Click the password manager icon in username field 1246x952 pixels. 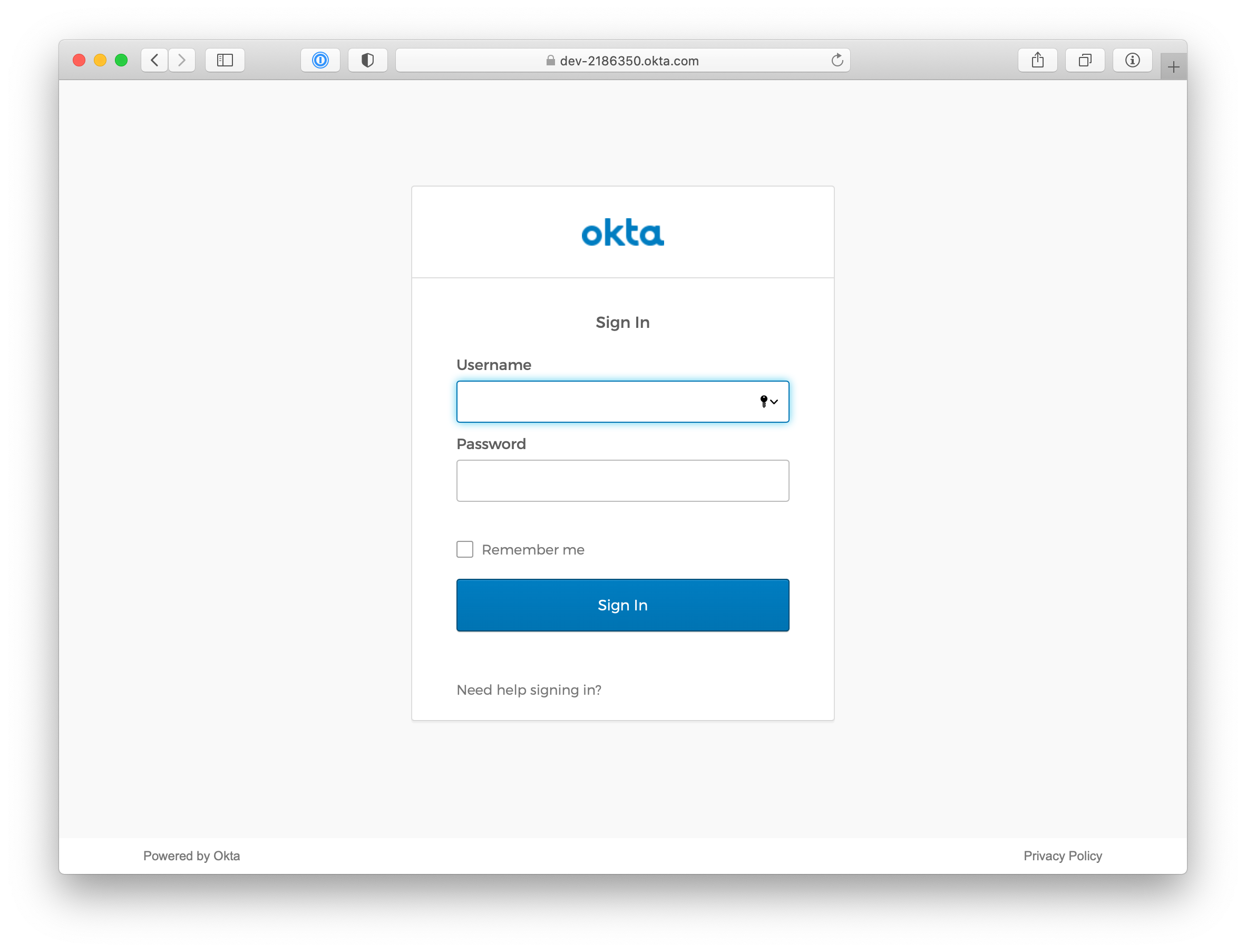point(767,400)
